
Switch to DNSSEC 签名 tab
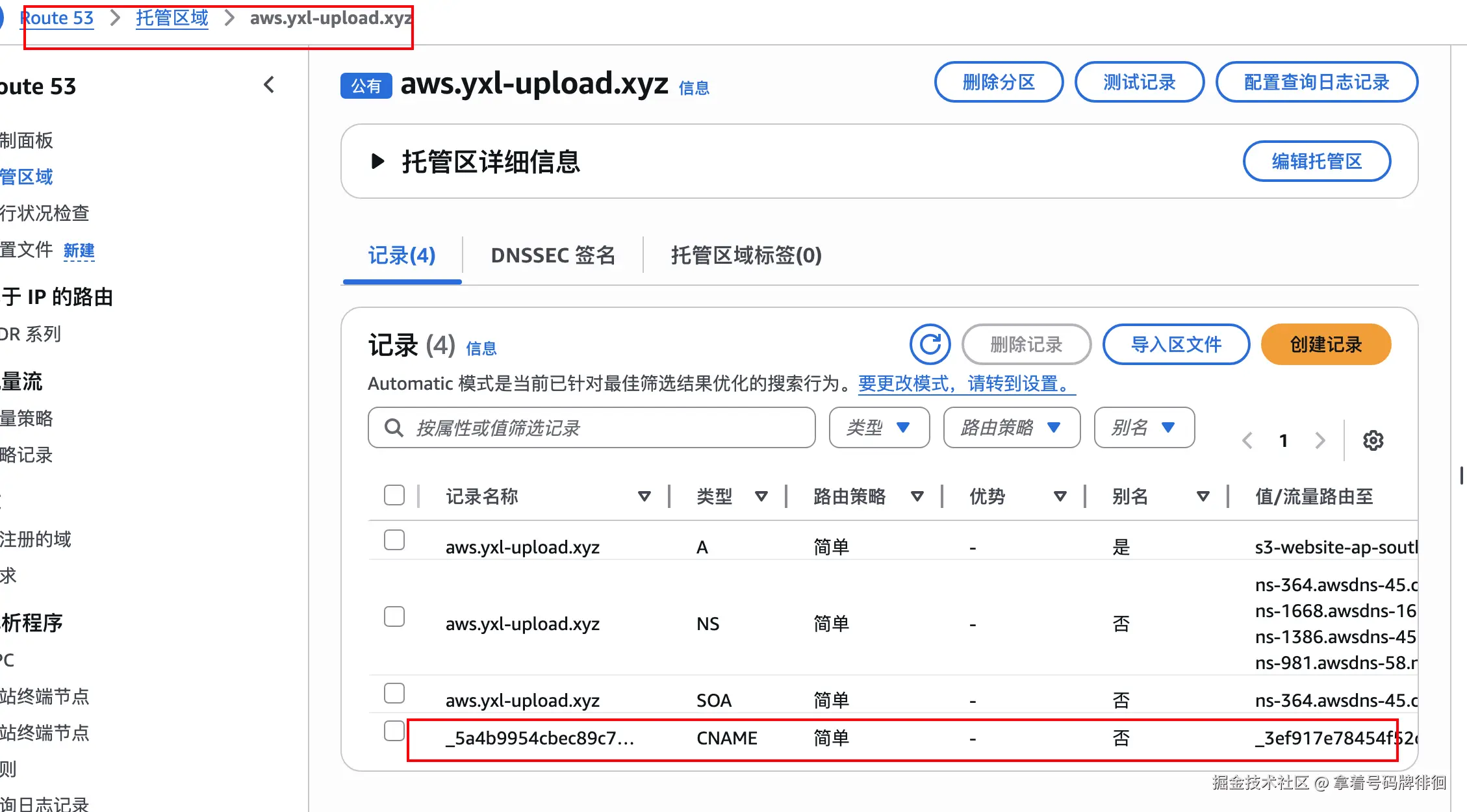click(552, 255)
